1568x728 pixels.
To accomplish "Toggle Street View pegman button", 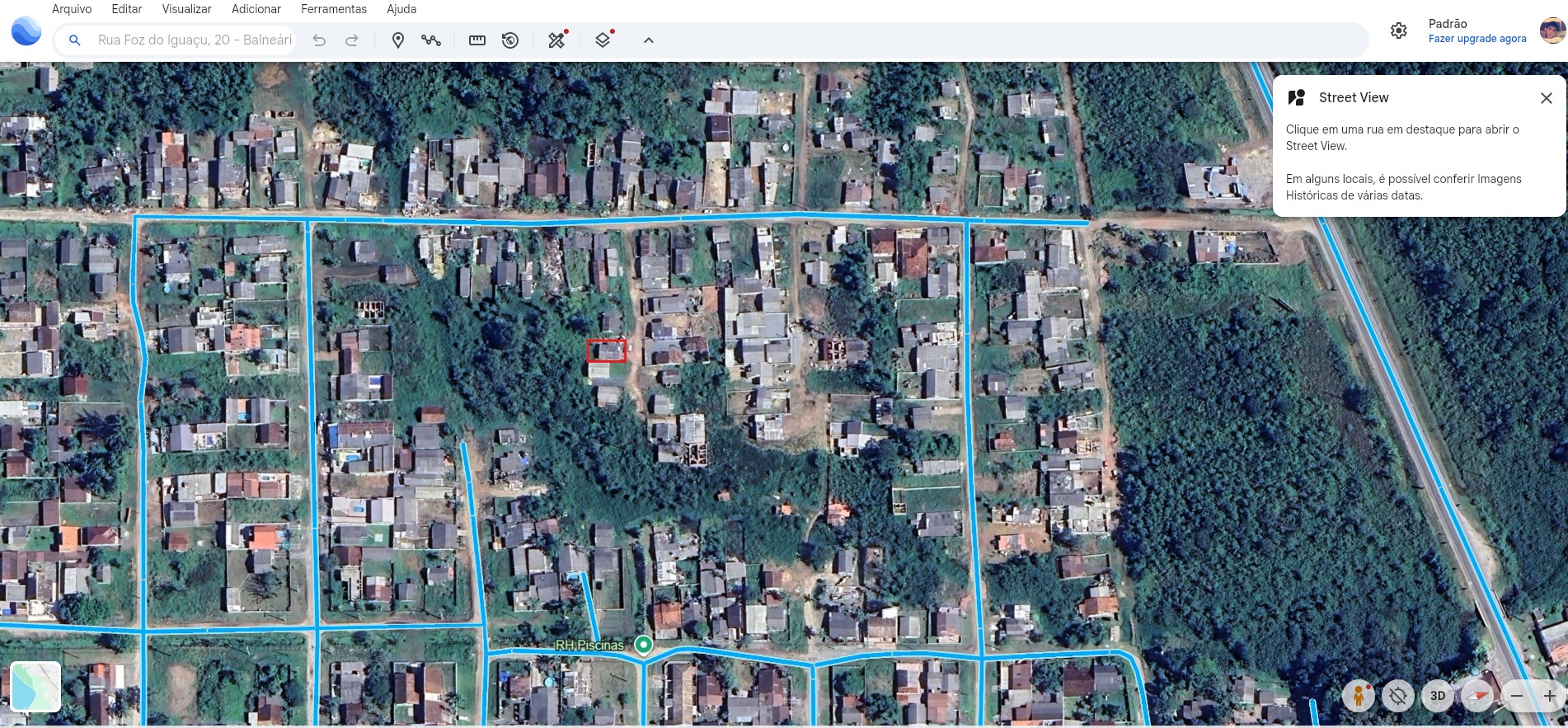I will click(x=1358, y=696).
